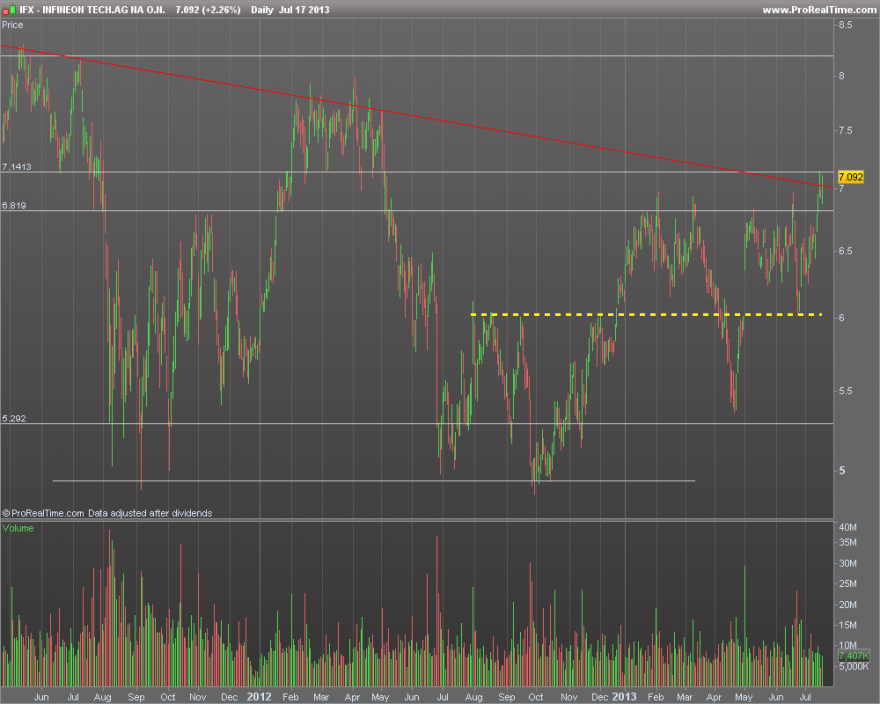Image resolution: width=880 pixels, height=704 pixels.
Task: Click the IFX candlestick icon in title
Action: point(9,9)
